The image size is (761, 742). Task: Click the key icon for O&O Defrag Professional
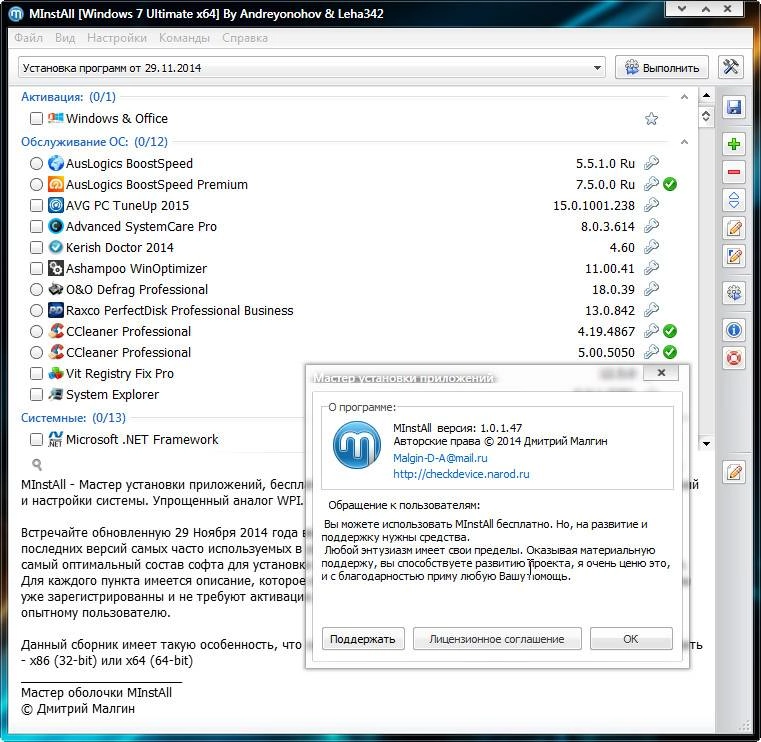(651, 289)
